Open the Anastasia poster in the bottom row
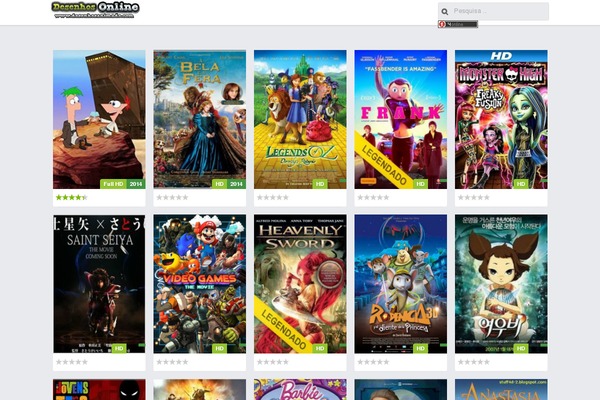The image size is (600, 400). tap(501, 390)
